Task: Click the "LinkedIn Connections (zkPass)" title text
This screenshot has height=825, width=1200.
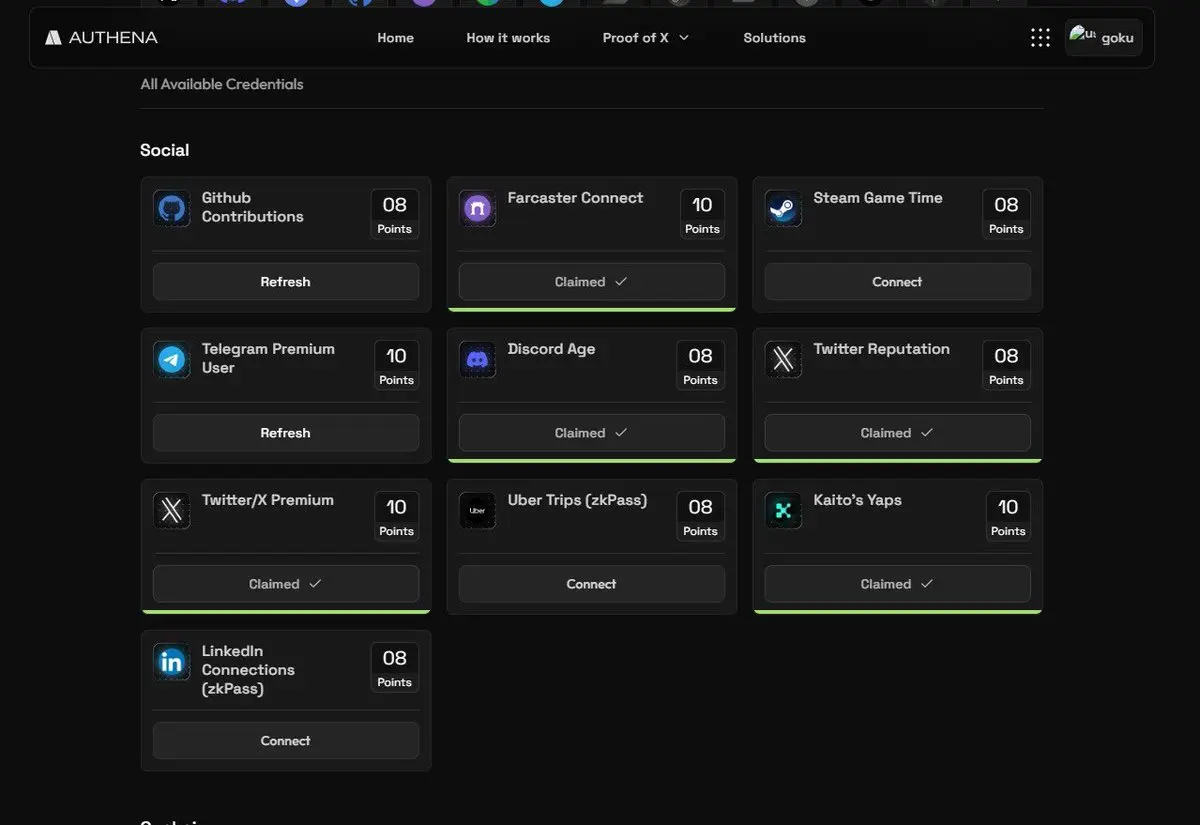Action: pos(248,669)
